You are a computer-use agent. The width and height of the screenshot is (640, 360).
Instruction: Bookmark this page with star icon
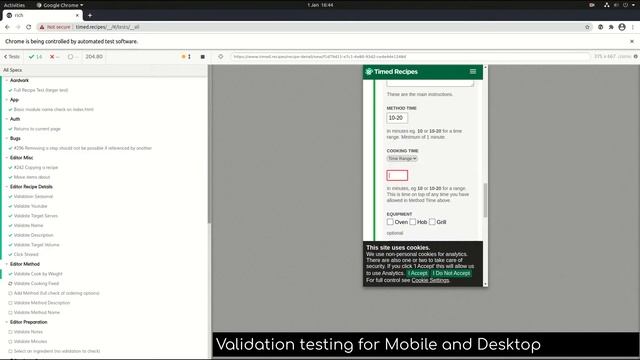click(x=587, y=27)
